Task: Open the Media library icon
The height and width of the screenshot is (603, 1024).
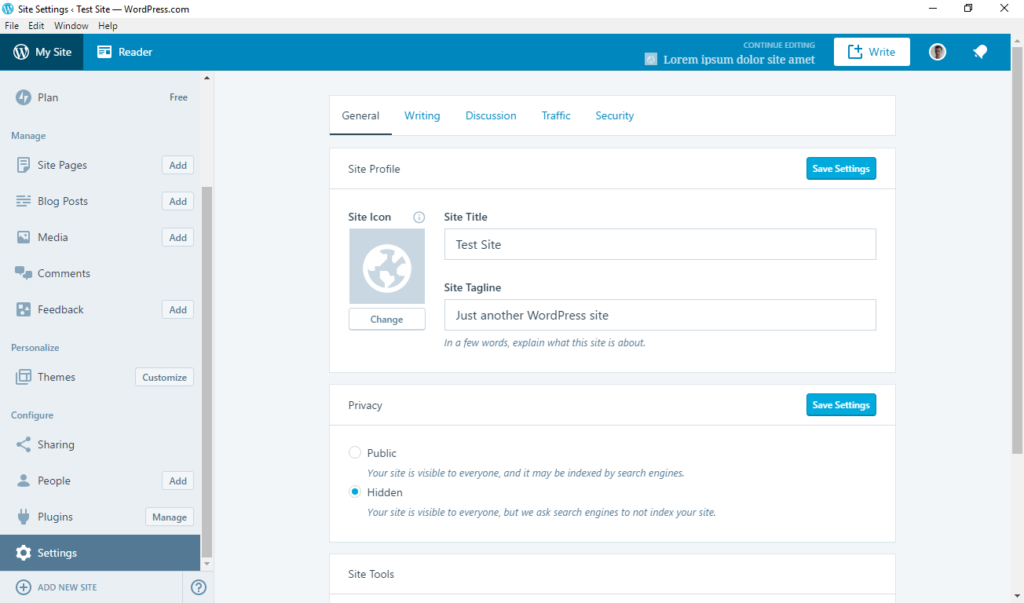Action: [21, 237]
